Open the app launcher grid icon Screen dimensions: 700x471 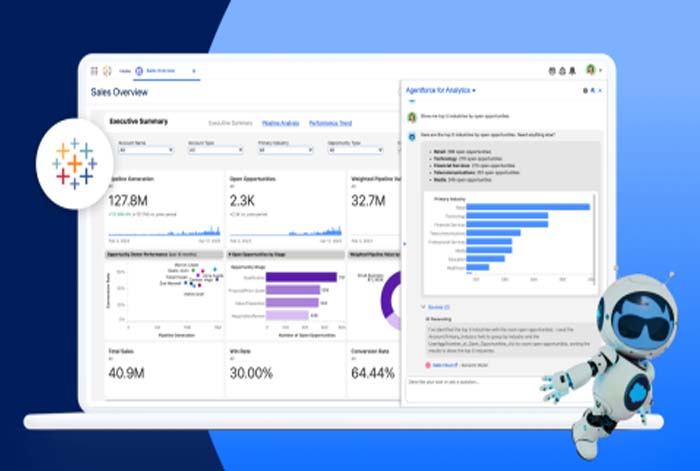[x=94, y=71]
